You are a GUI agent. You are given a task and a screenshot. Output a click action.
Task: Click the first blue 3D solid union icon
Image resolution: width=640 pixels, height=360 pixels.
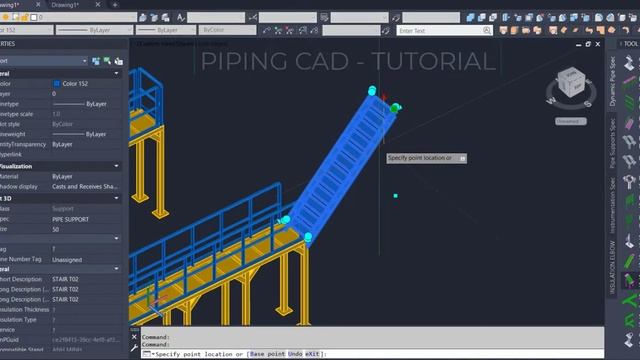tap(470, 18)
